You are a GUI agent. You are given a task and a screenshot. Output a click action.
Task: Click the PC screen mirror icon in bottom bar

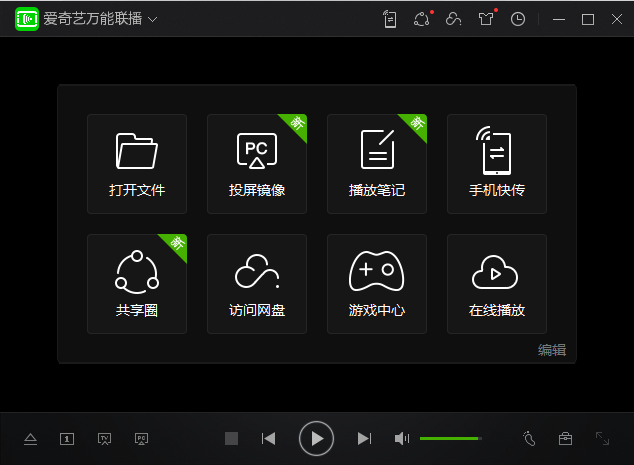[x=142, y=439]
